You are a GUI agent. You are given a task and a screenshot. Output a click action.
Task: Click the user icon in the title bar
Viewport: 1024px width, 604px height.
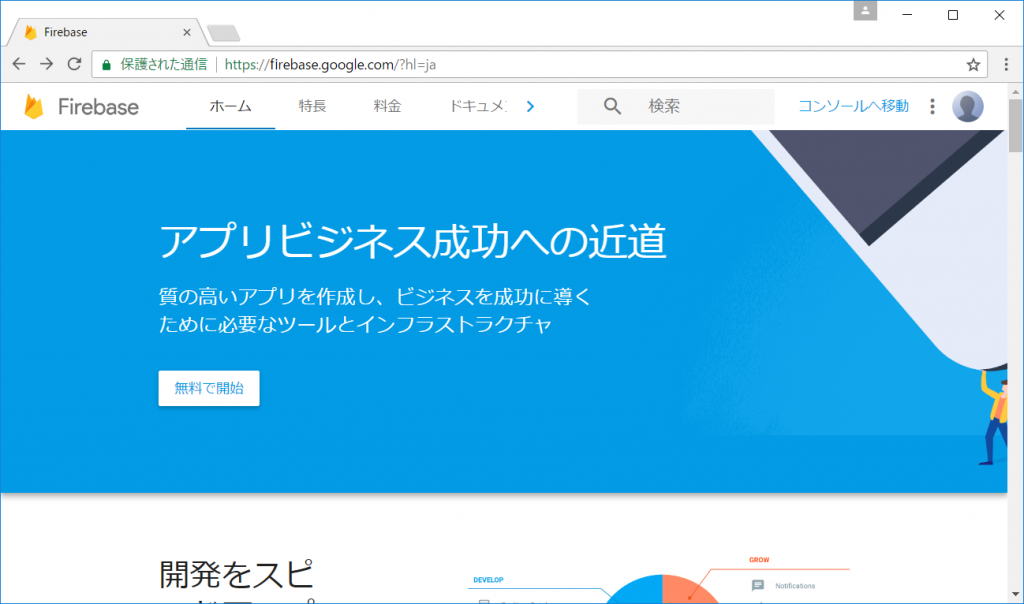[x=864, y=12]
